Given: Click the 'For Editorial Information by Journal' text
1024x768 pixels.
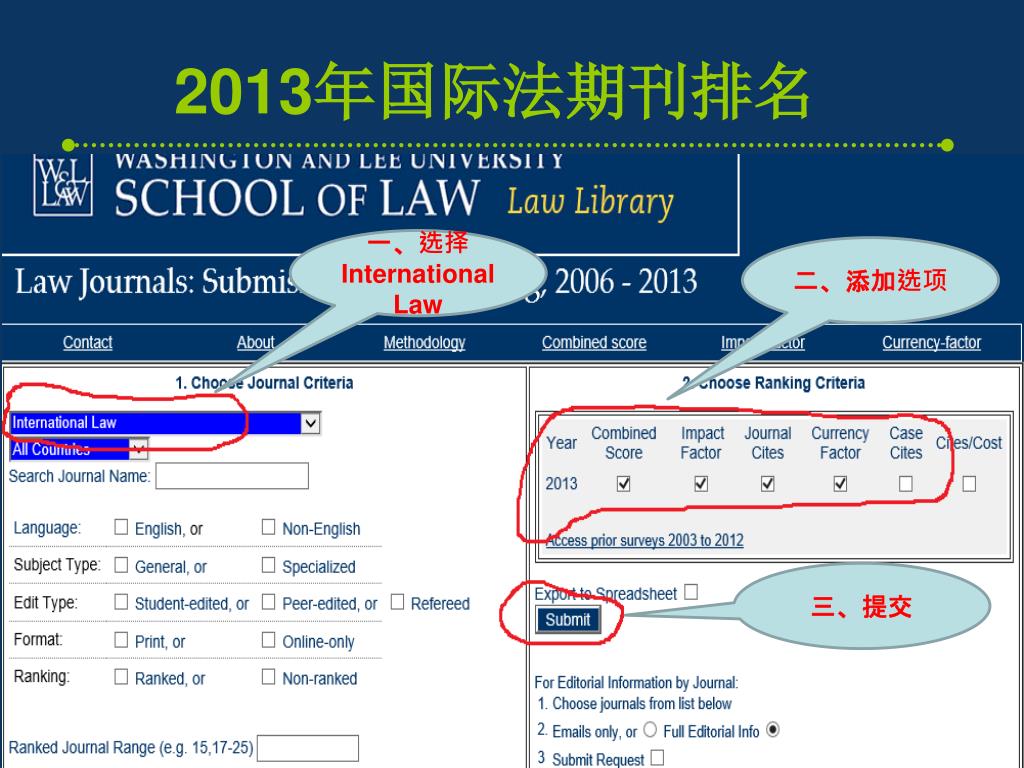Looking at the screenshot, I should [636, 683].
